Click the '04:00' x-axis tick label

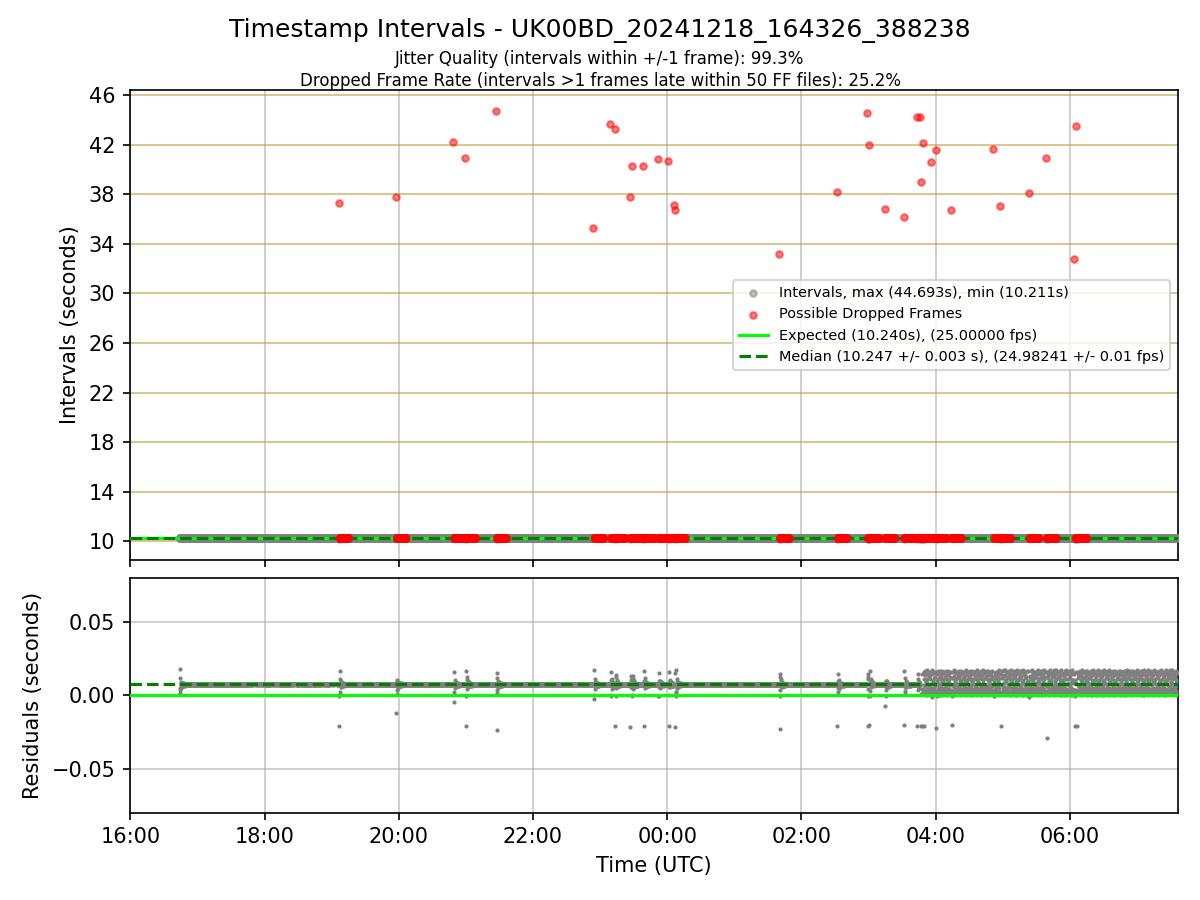pos(935,834)
